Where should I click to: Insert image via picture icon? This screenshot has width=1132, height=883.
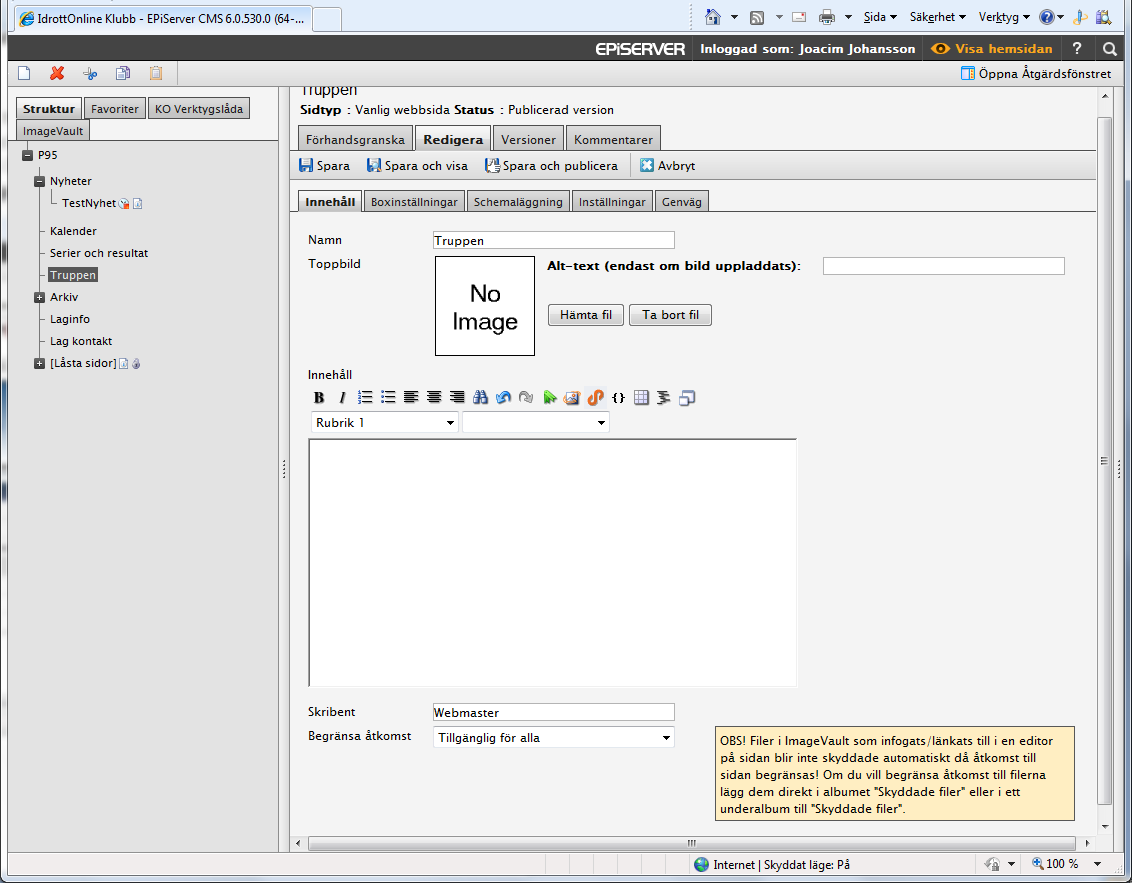point(572,397)
